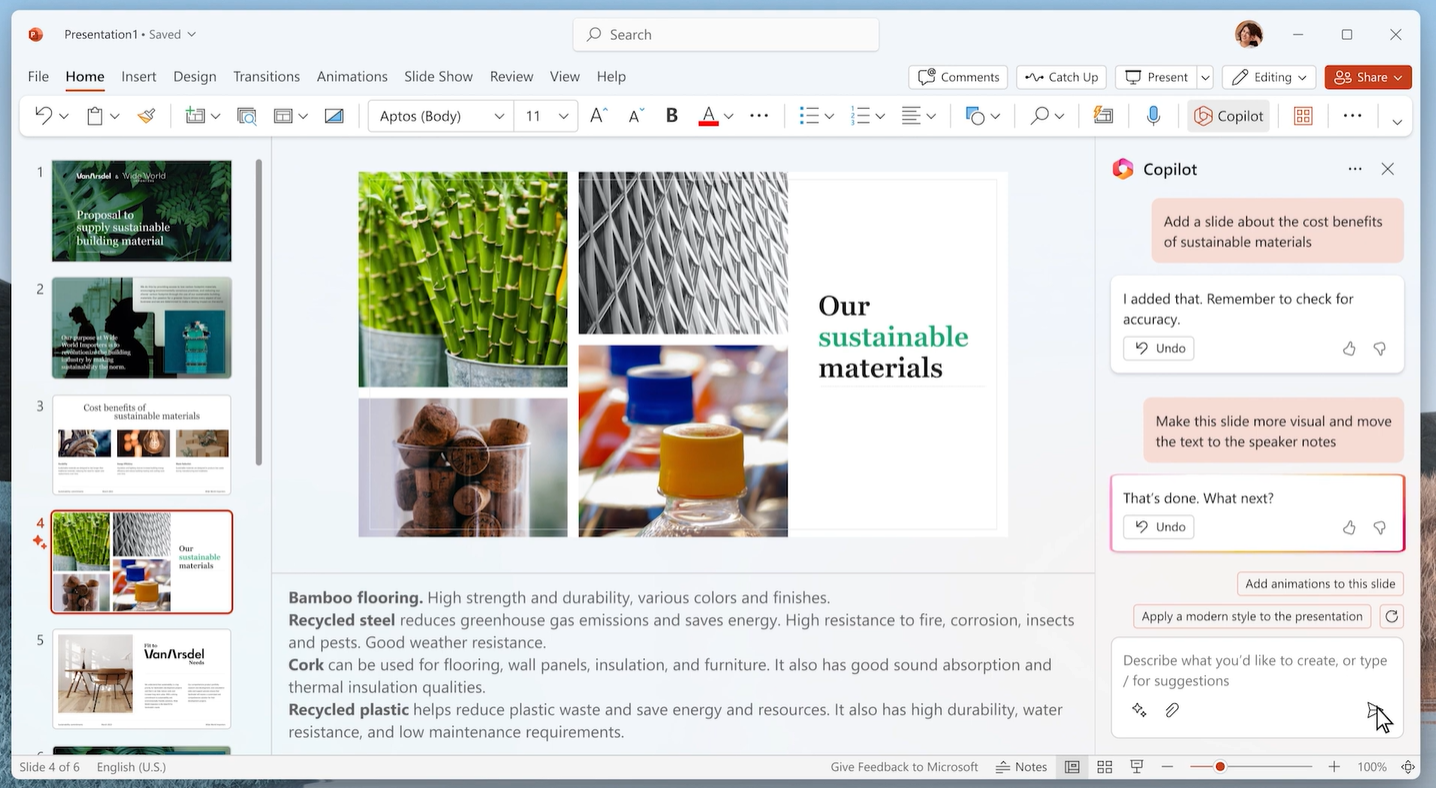Screen dimensions: 1436x788
Task: Switch to Normal view icon in status bar
Action: coord(1072,767)
